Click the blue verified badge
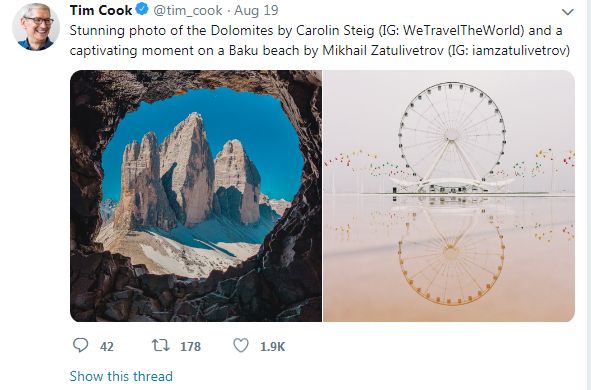Viewport: 591px width, 390px height. coord(142,9)
